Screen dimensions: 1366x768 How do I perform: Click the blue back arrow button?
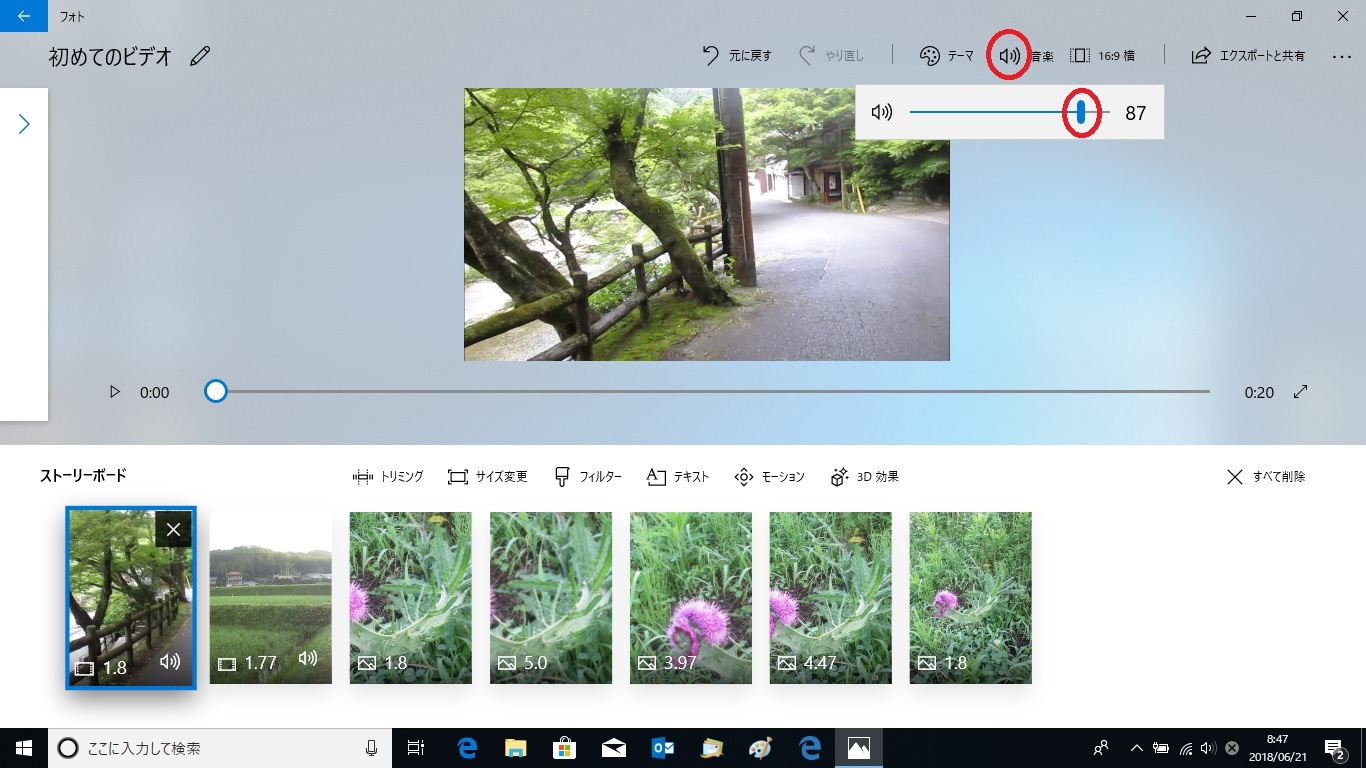coord(24,16)
